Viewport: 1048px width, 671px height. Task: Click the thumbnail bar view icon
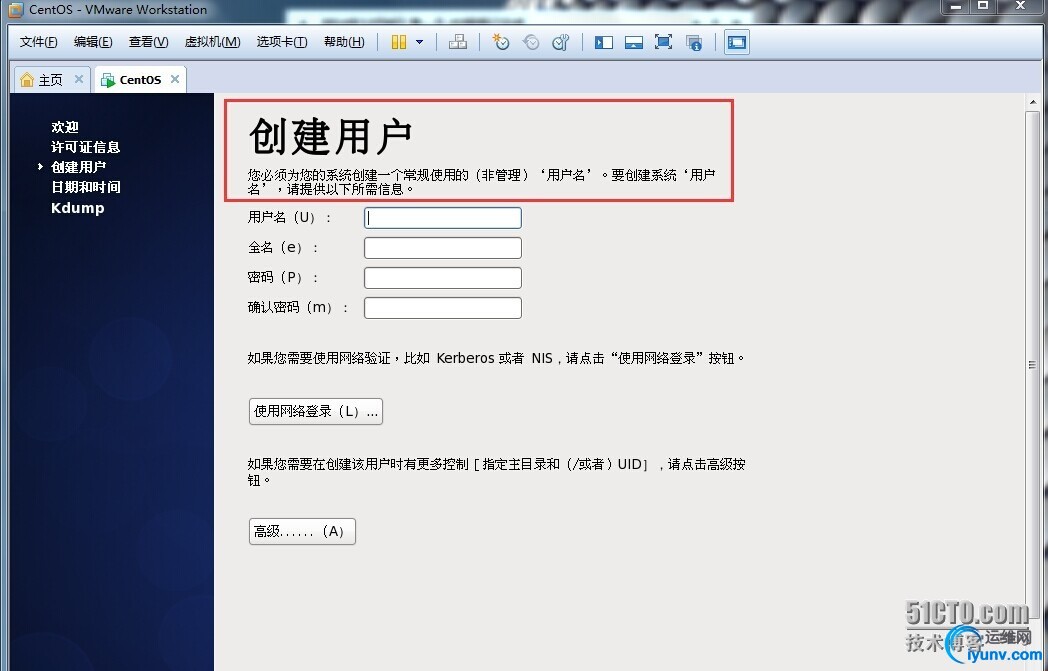[x=634, y=42]
